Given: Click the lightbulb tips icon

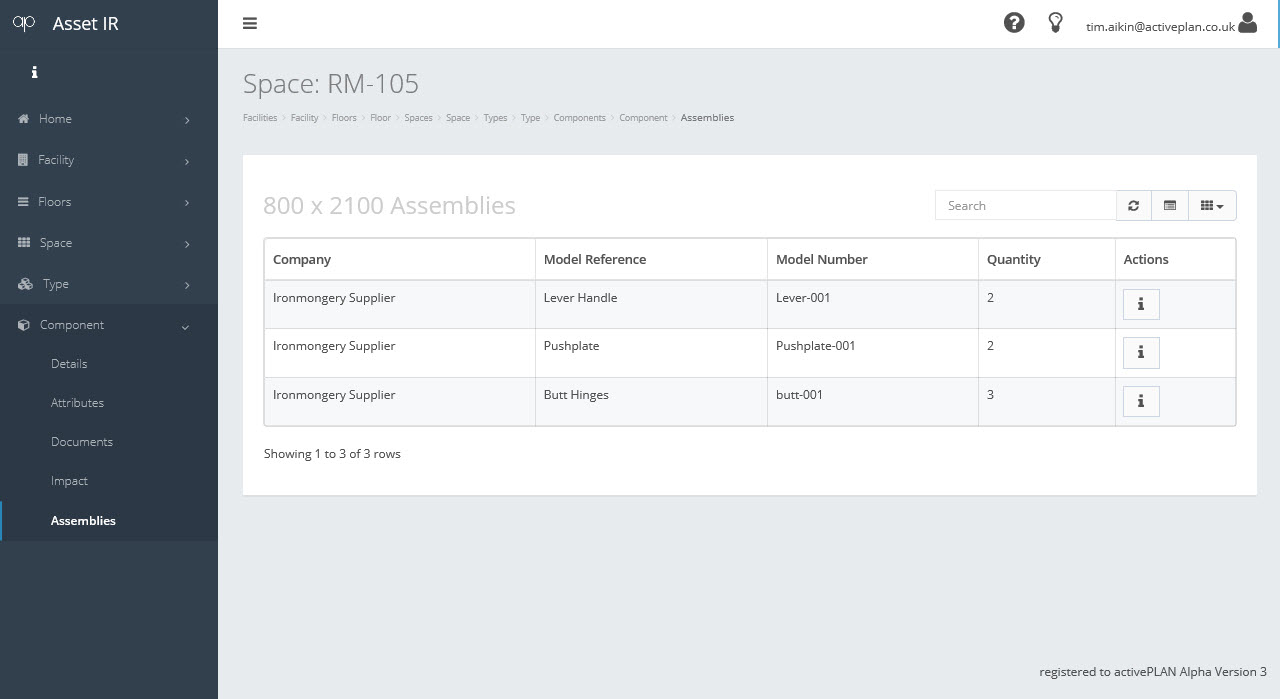Looking at the screenshot, I should coord(1055,23).
